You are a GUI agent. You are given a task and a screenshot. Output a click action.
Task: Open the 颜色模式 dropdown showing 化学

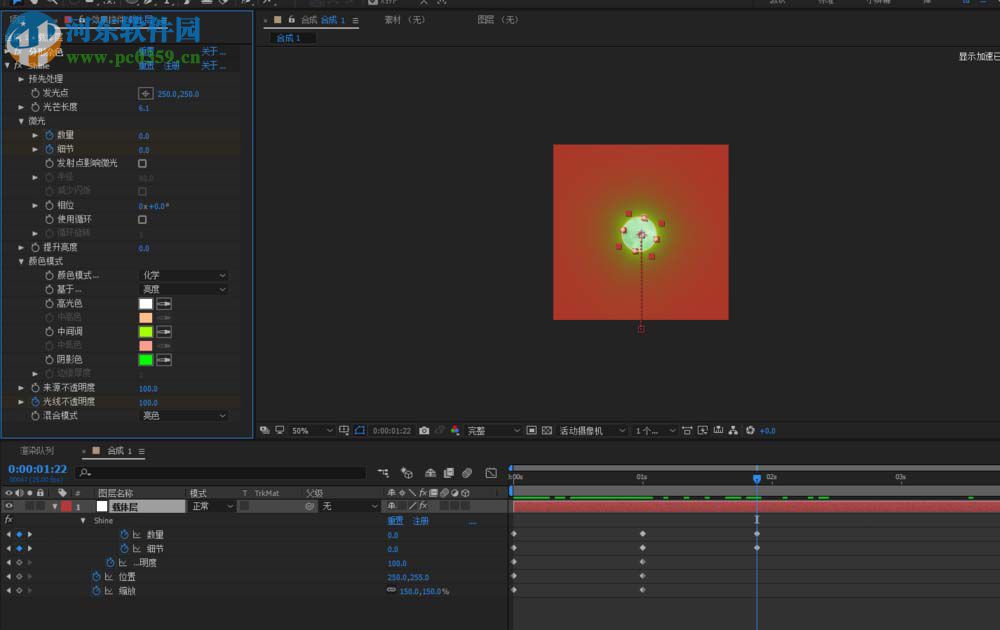183,275
